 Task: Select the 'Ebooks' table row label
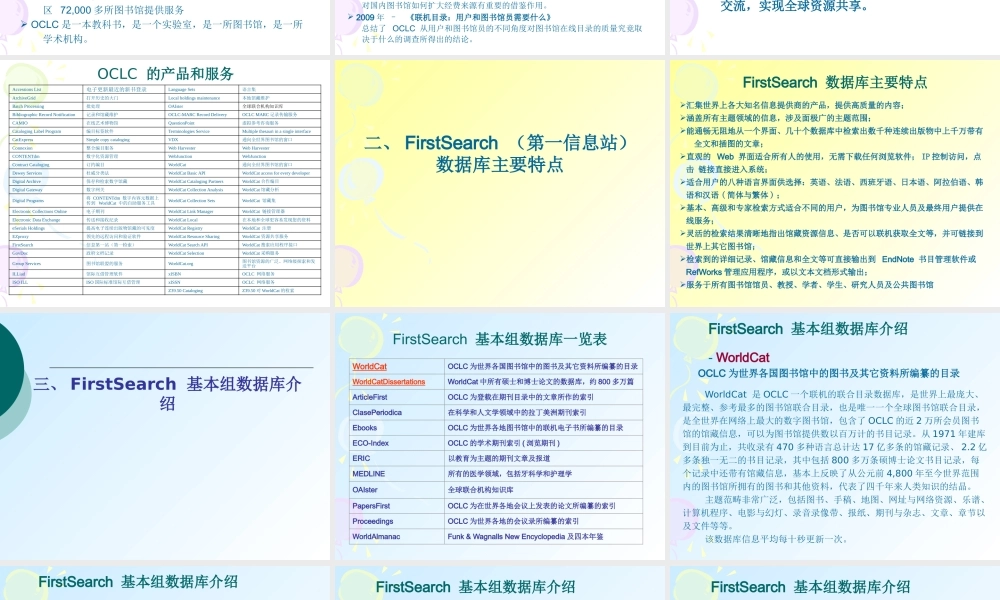click(365, 428)
